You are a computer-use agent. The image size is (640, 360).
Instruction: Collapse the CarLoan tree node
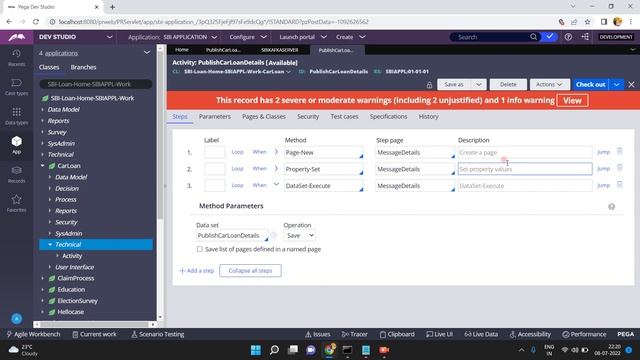tap(42, 166)
